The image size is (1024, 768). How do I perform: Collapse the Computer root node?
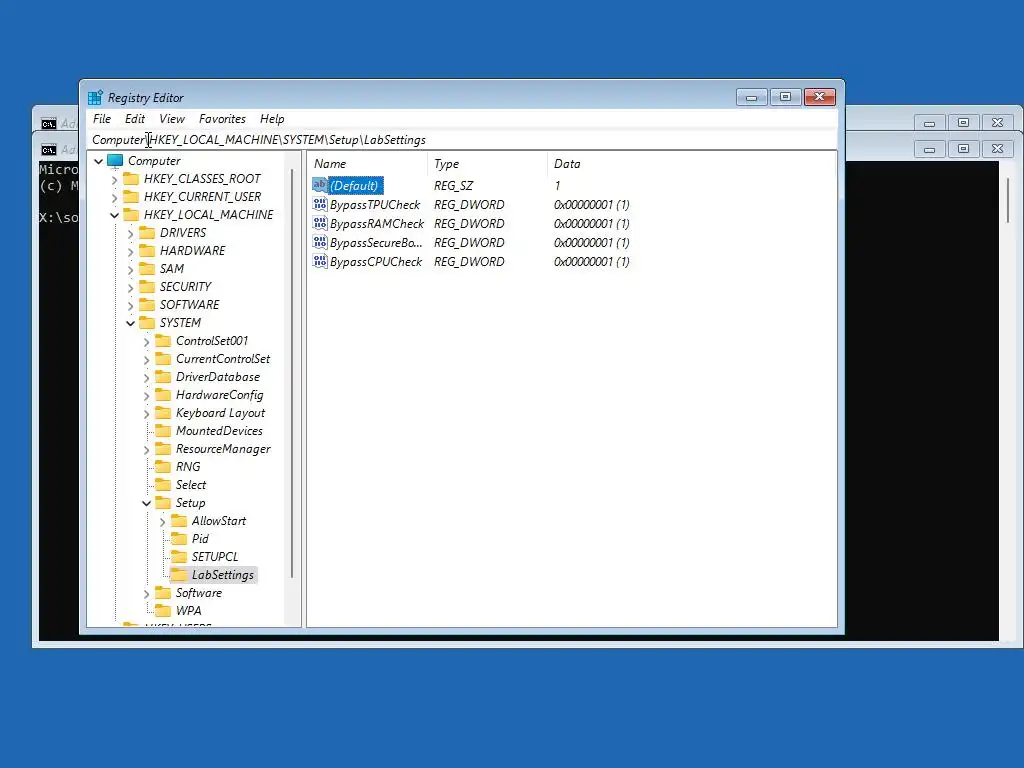99,161
